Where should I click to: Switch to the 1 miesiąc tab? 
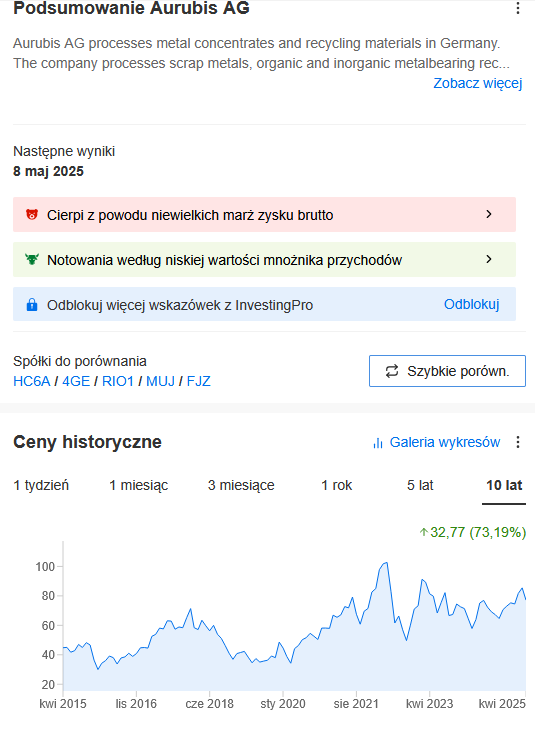pos(138,485)
